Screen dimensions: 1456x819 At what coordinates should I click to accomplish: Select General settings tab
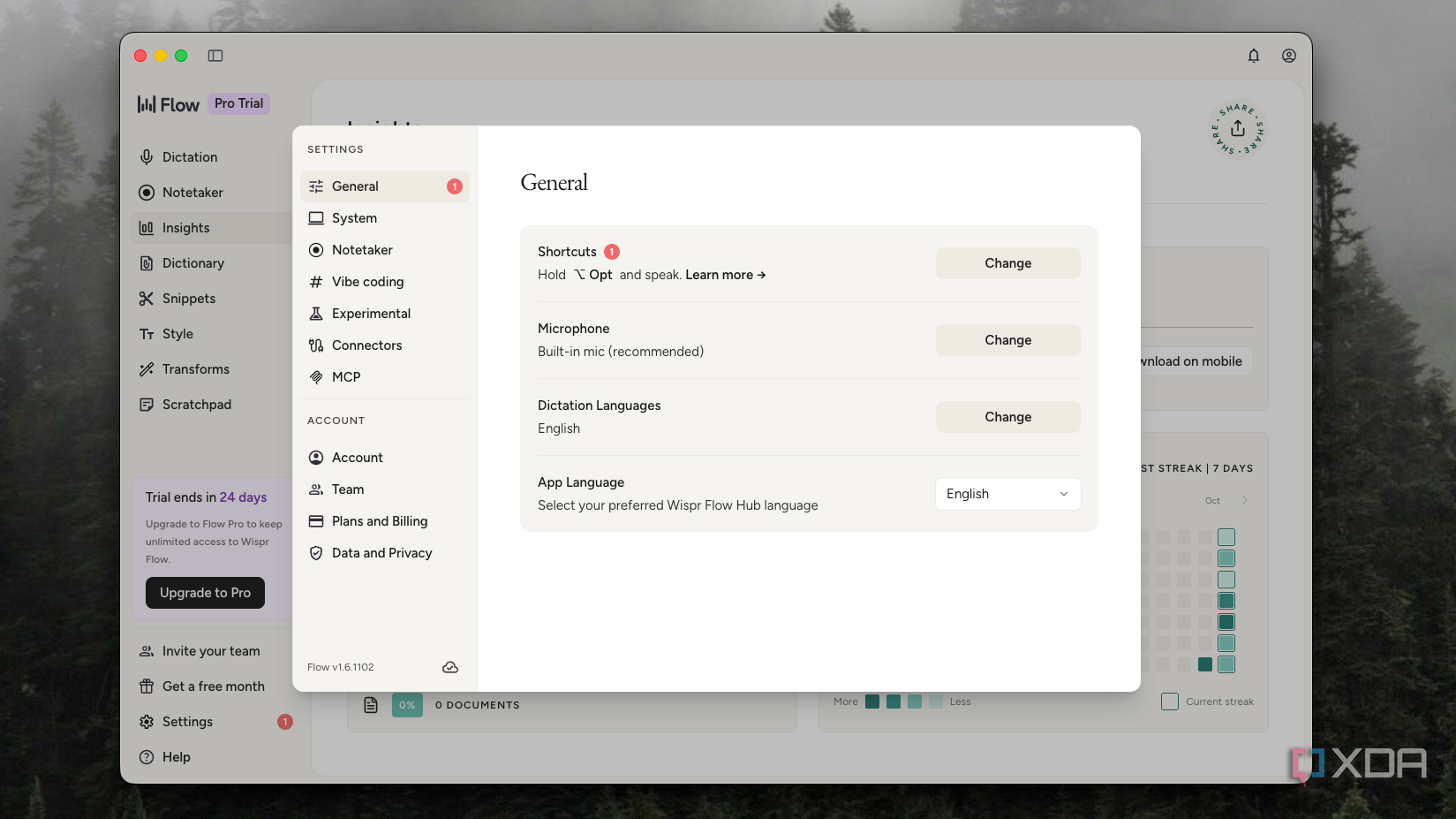384,186
